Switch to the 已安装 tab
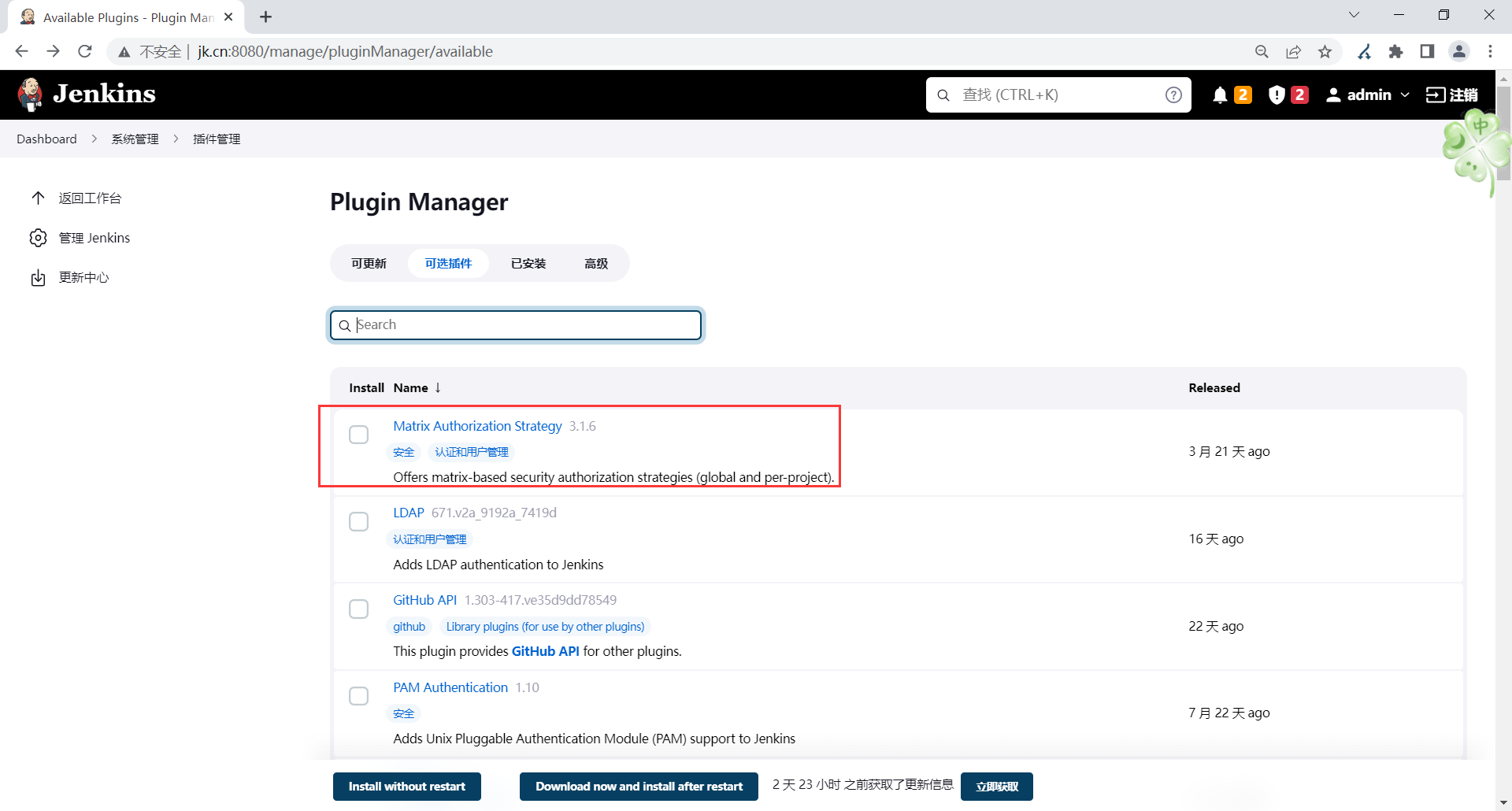This screenshot has height=811, width=1512. point(528,263)
